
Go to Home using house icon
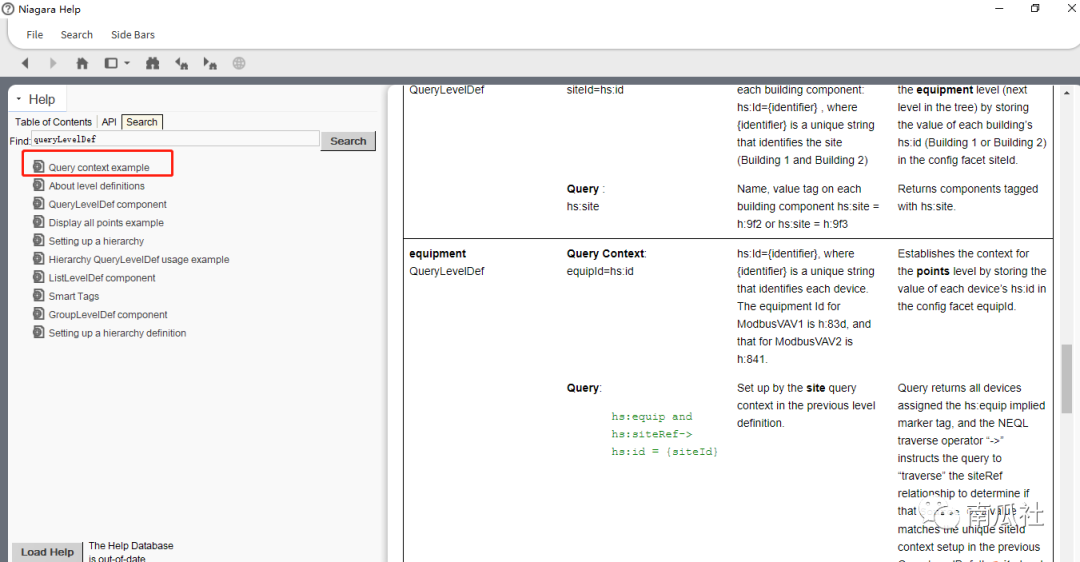pyautogui.click(x=82, y=63)
